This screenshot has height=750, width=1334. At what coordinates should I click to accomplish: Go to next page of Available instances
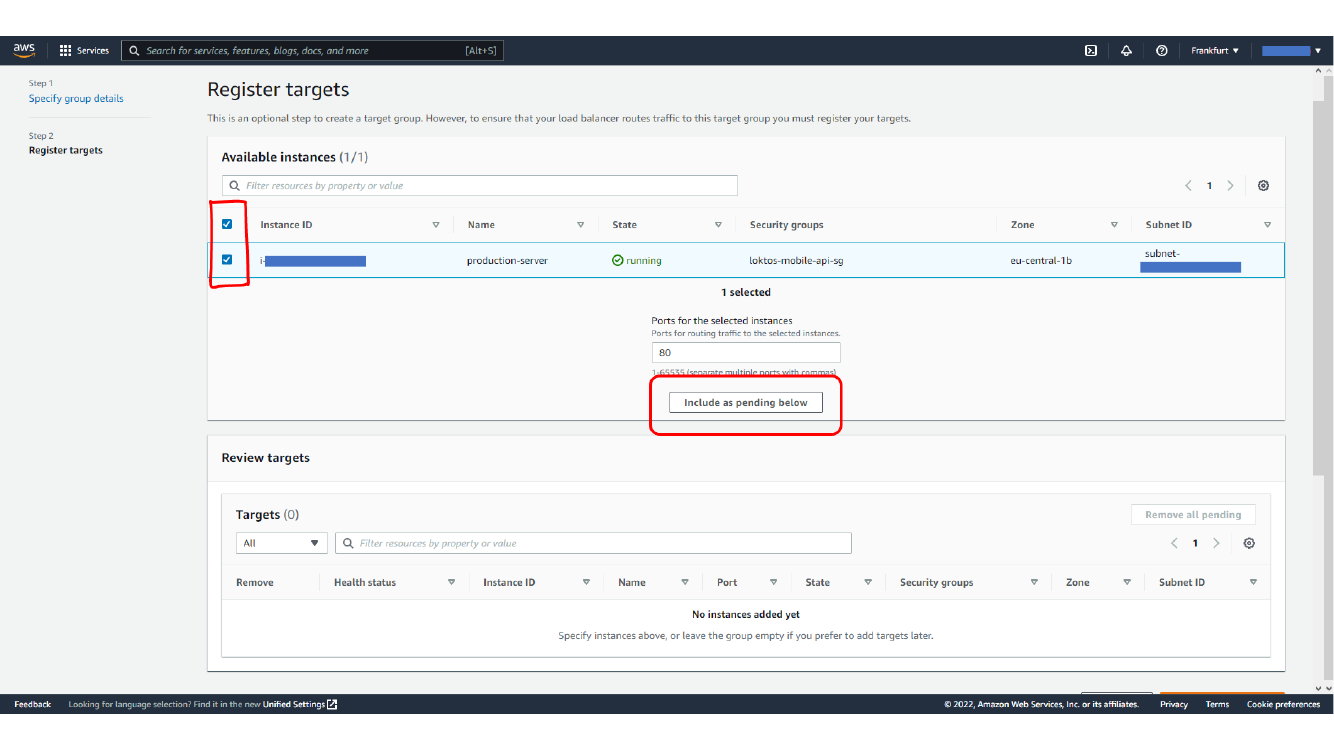point(1230,186)
